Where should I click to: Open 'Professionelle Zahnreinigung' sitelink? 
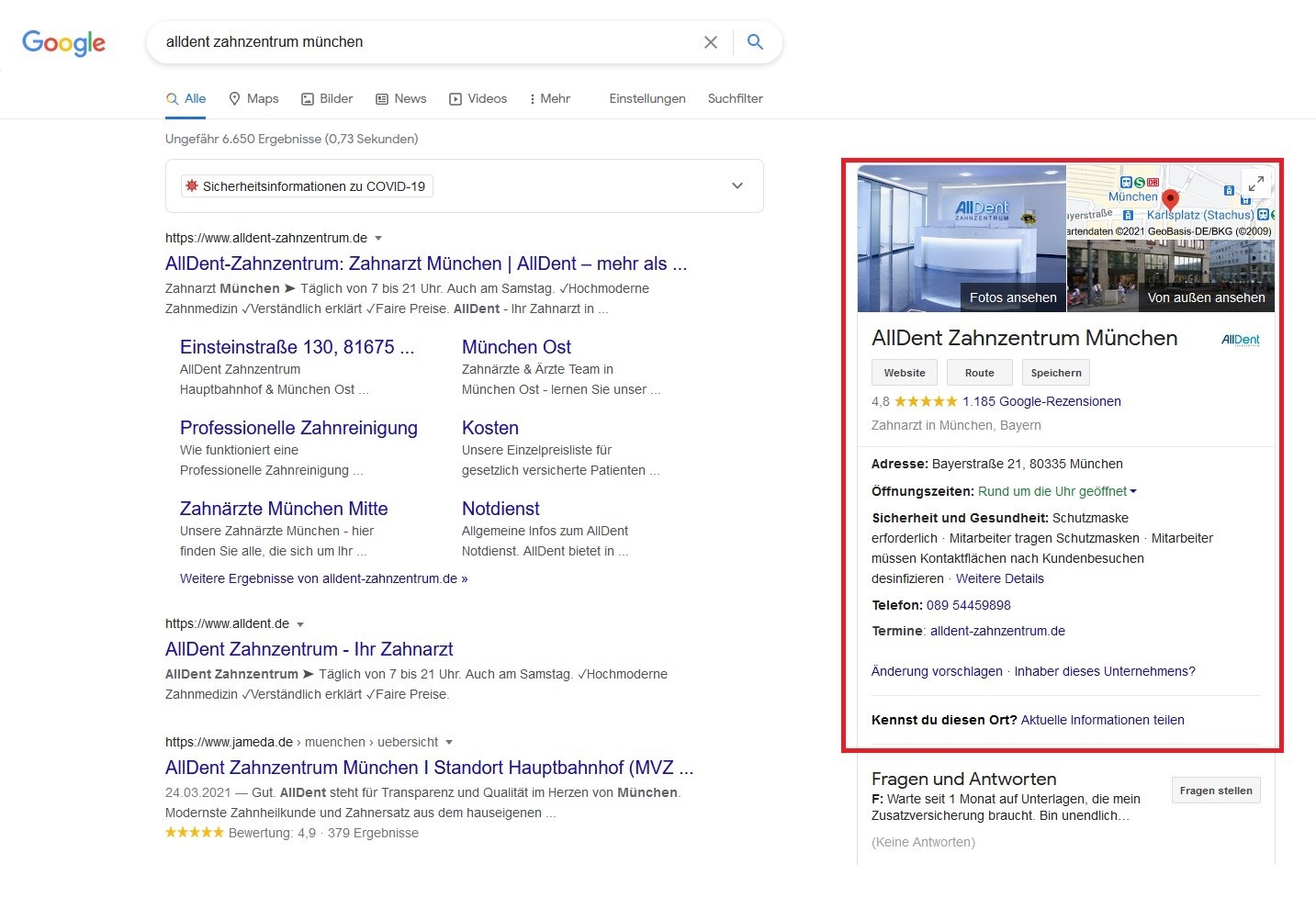tap(298, 428)
